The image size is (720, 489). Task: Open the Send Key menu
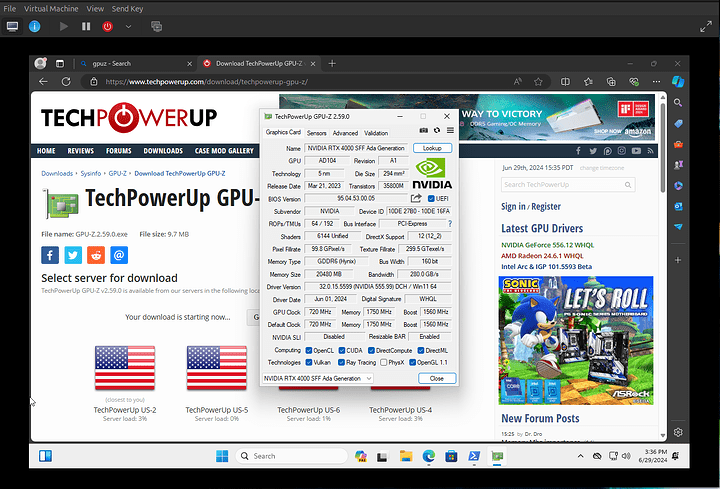pos(127,8)
